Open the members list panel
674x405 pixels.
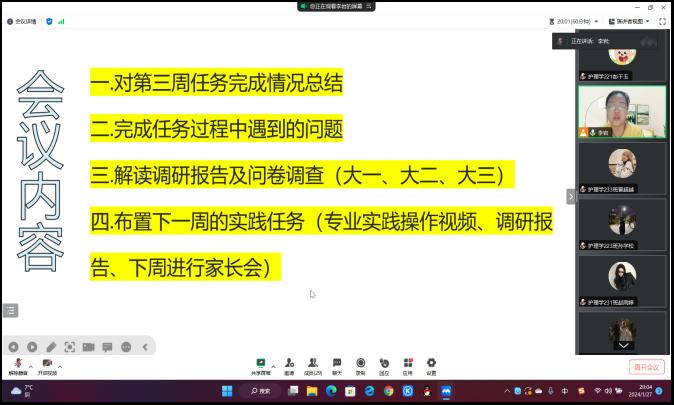(x=313, y=364)
